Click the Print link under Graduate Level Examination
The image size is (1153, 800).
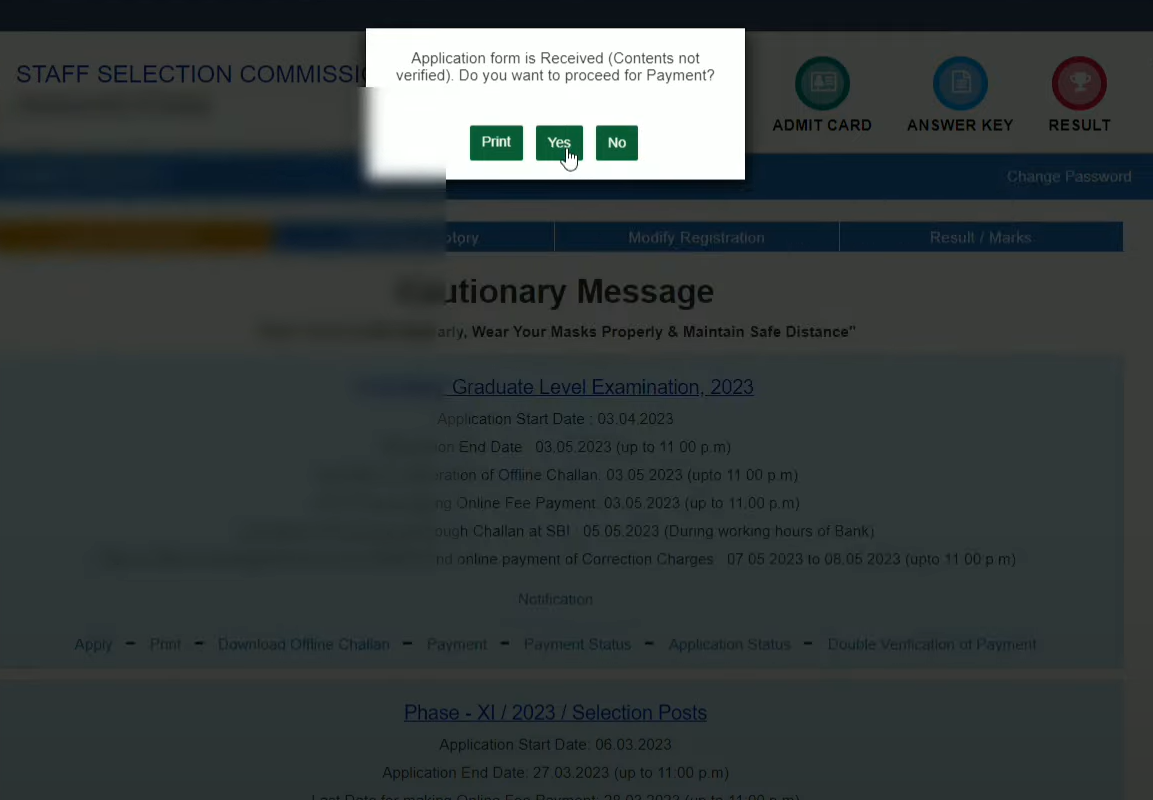[165, 644]
